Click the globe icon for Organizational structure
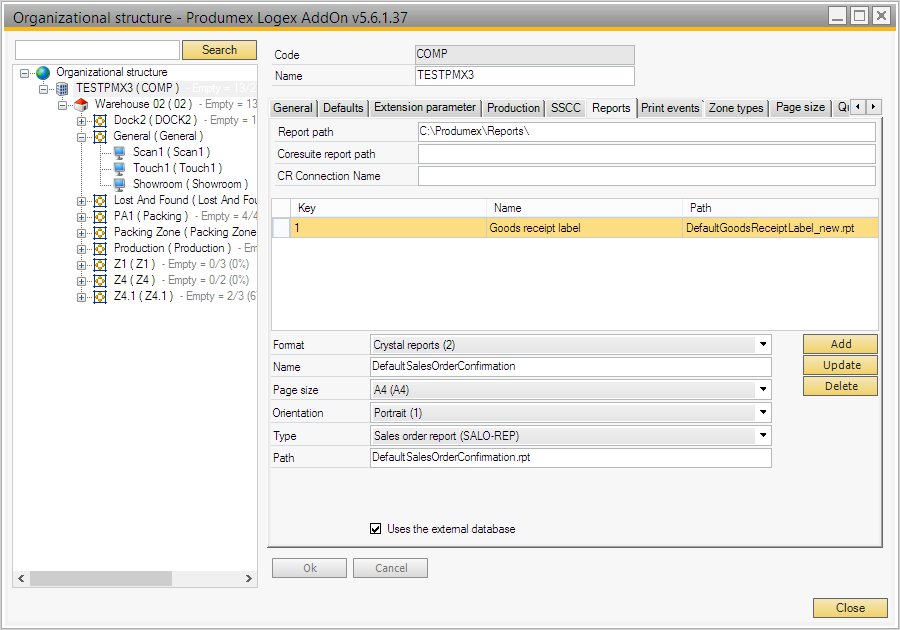 click(x=43, y=73)
